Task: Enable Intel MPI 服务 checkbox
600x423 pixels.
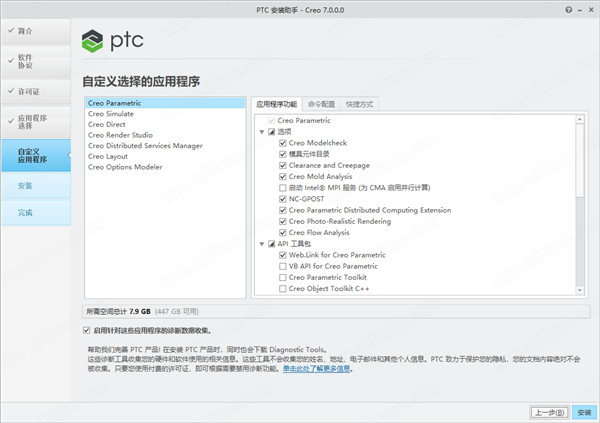Action: 282,188
